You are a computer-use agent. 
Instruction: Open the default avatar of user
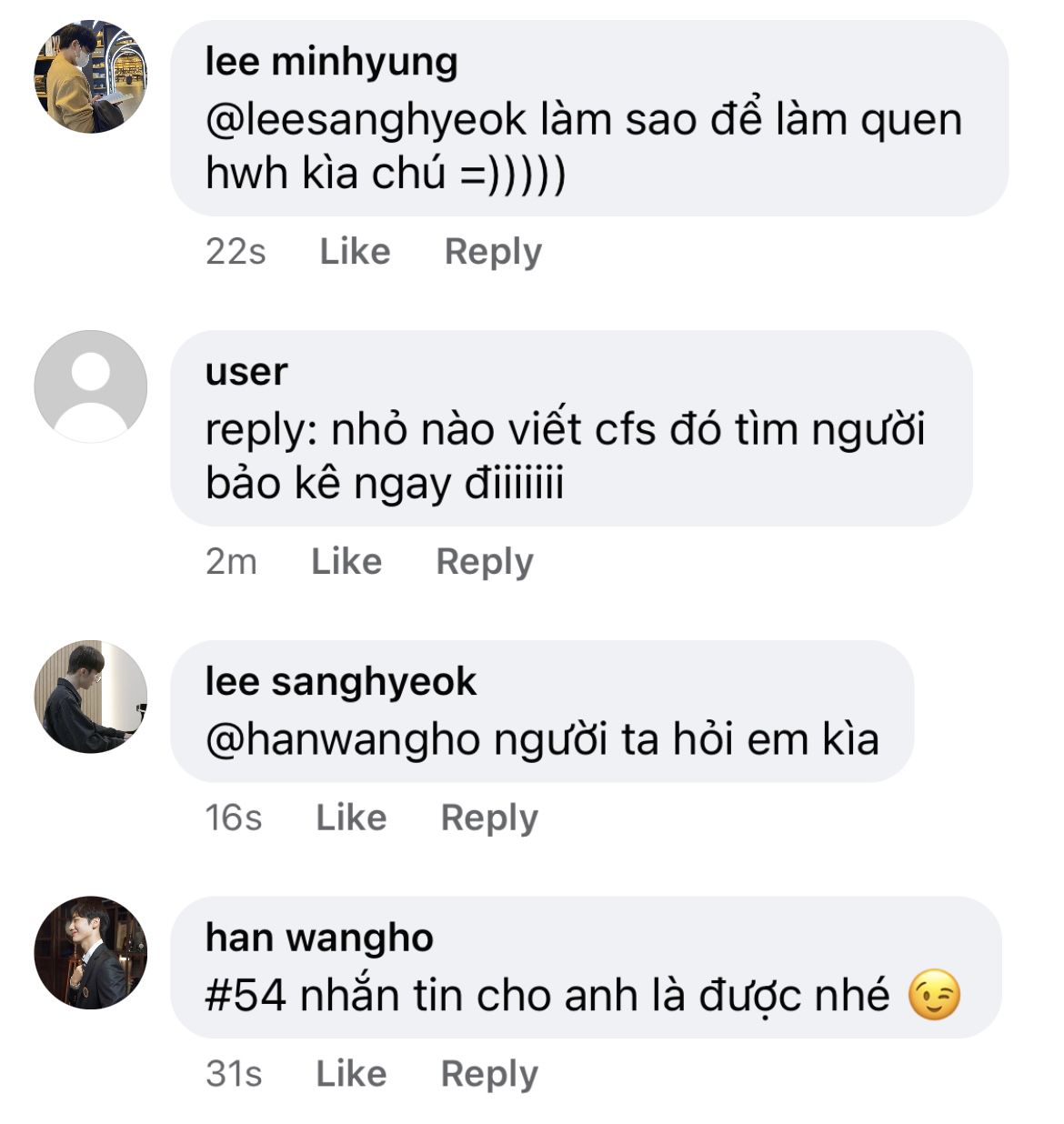coord(90,386)
